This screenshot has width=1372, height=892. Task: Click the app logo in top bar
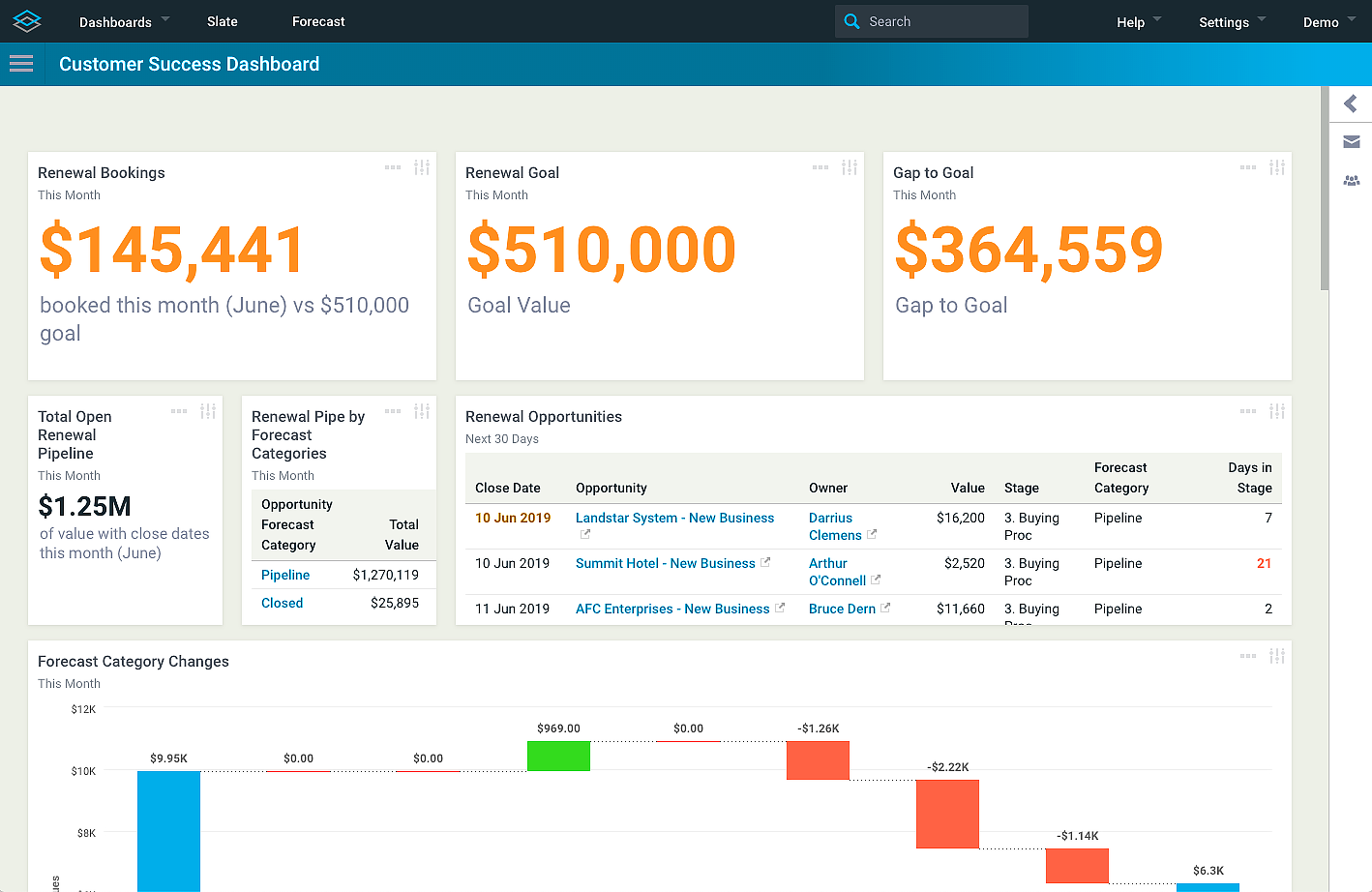coord(27,21)
